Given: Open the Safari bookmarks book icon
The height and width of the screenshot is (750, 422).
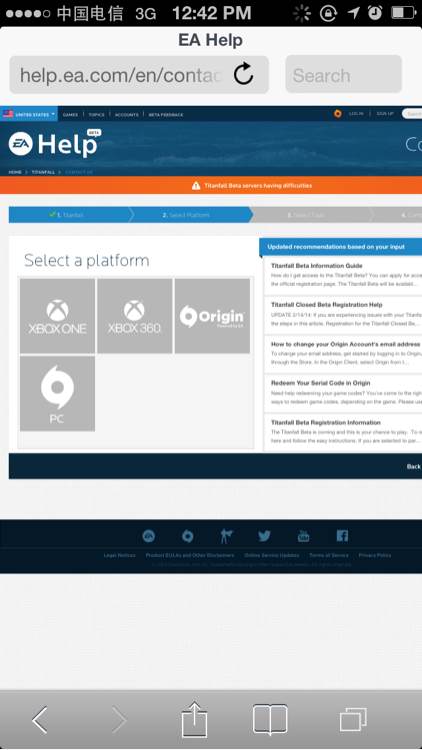Looking at the screenshot, I should (270, 719).
